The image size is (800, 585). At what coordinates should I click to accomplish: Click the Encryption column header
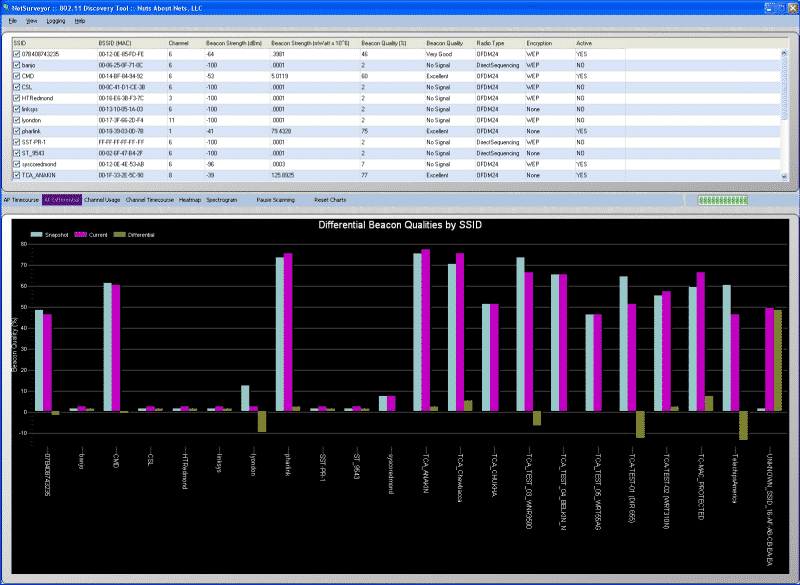[539, 43]
